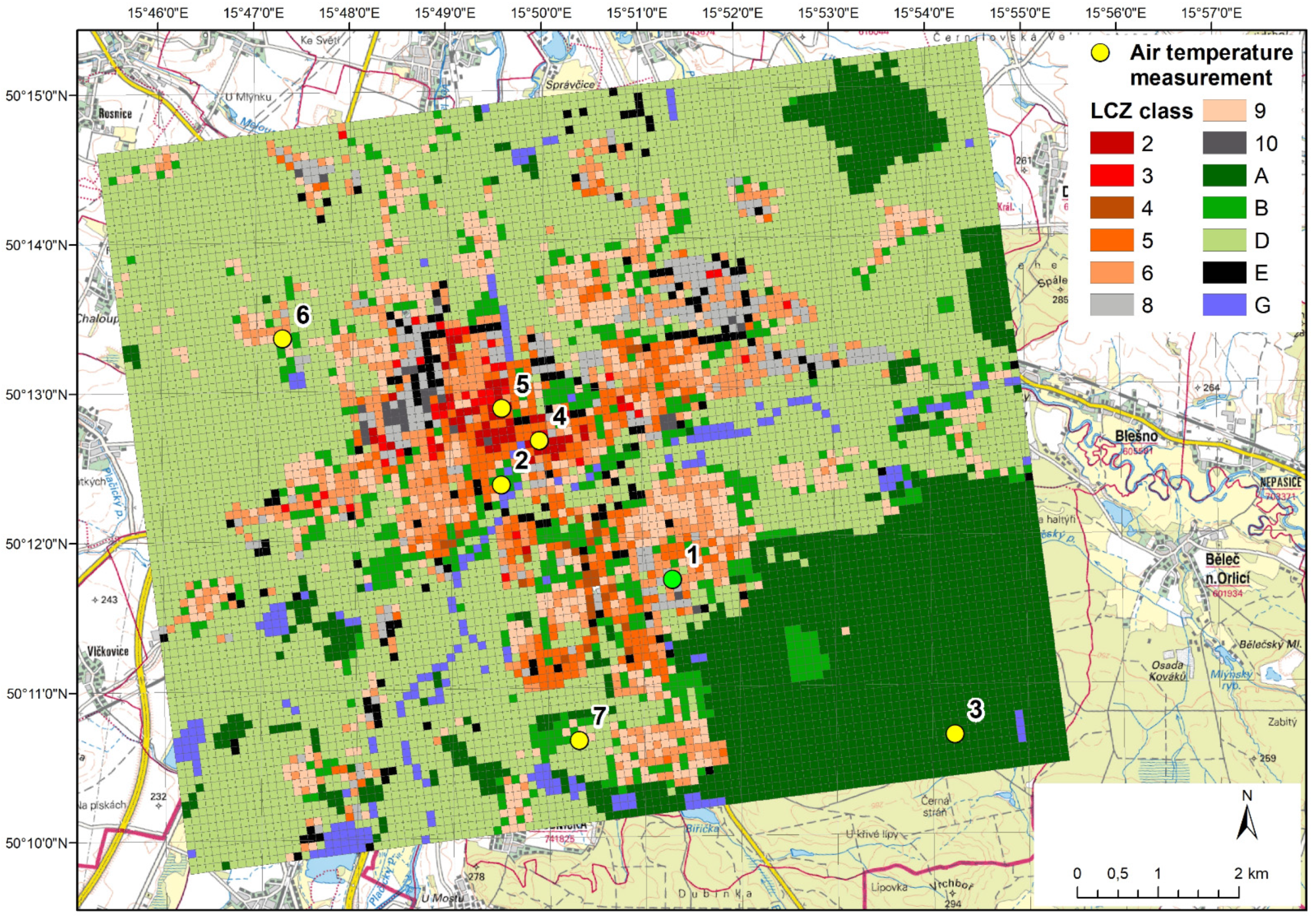Image resolution: width=1316 pixels, height=918 pixels.
Task: Select the dark grey LCZ class 10 swatch
Action: [1224, 143]
